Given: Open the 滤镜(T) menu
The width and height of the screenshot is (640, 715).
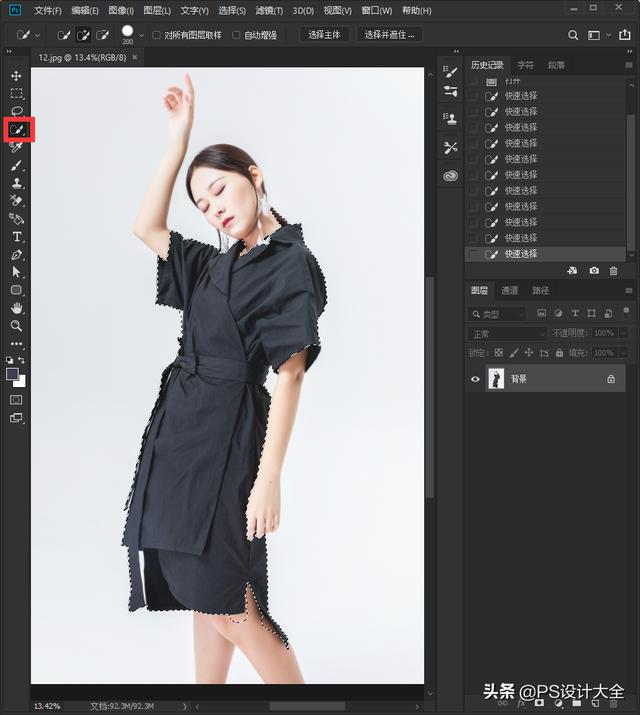Looking at the screenshot, I should point(269,10).
